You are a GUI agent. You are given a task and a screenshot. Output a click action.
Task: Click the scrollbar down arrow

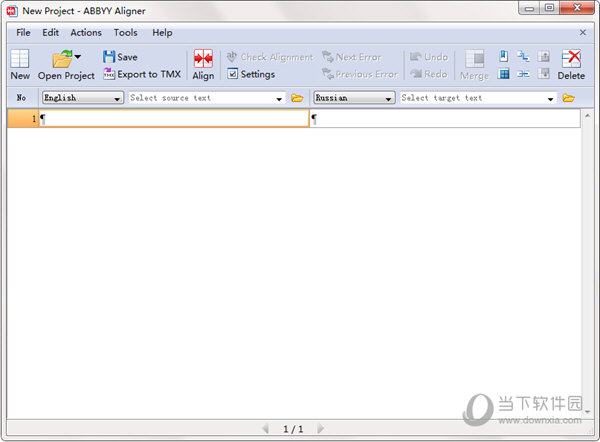(588, 413)
